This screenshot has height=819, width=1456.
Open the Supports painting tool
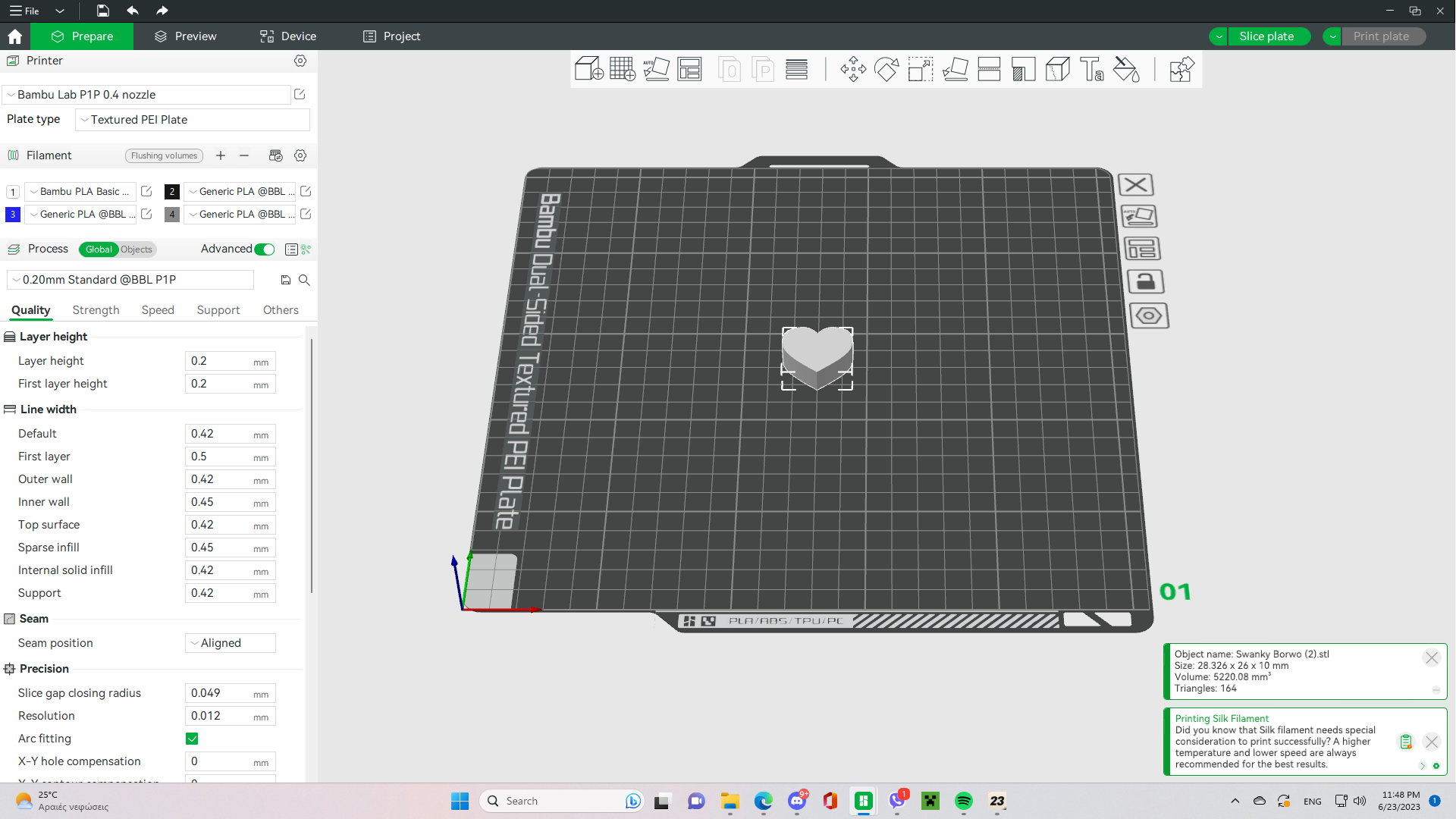click(1023, 69)
